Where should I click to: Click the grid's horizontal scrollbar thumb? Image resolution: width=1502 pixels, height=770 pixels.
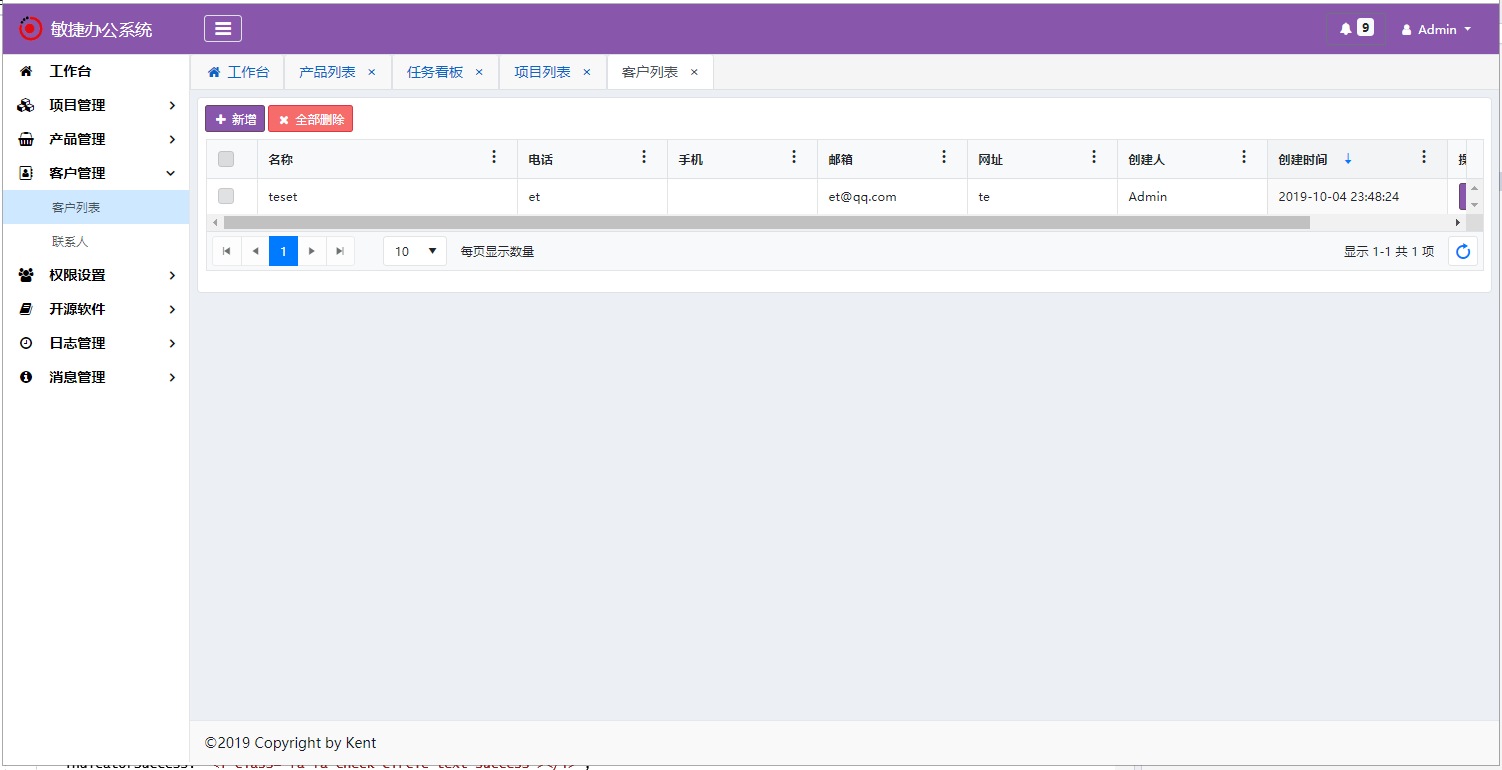click(766, 222)
